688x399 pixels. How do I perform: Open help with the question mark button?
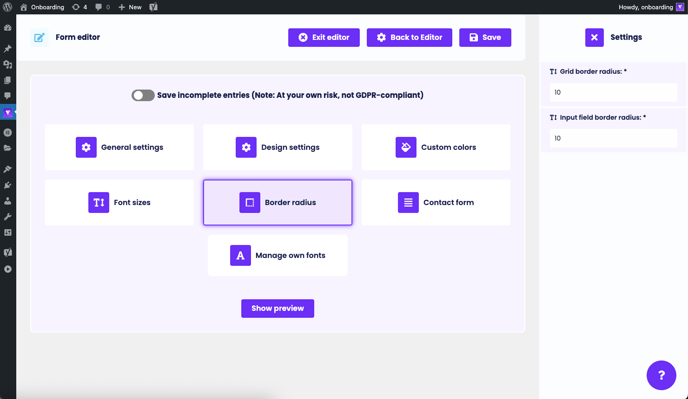[661, 375]
